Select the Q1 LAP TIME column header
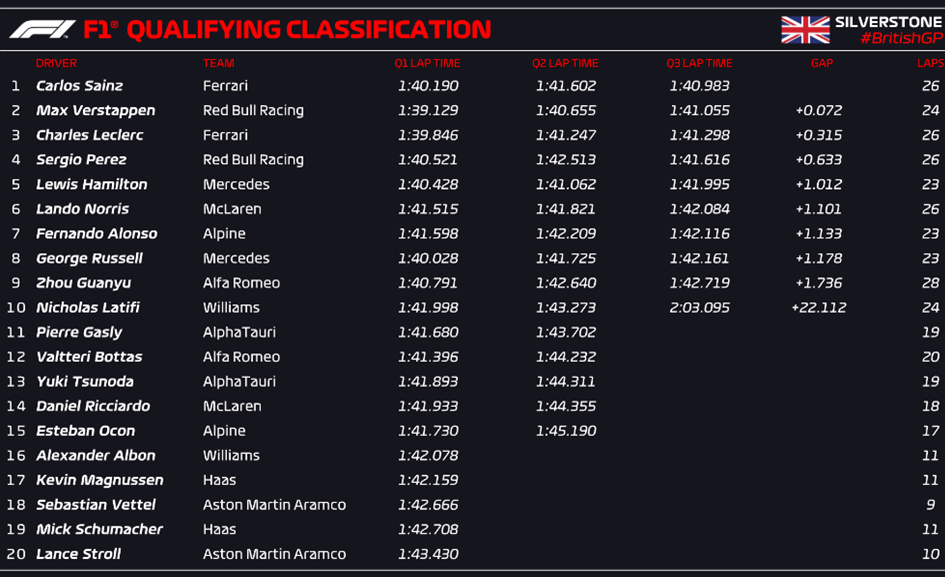The width and height of the screenshot is (945, 577). pos(427,63)
